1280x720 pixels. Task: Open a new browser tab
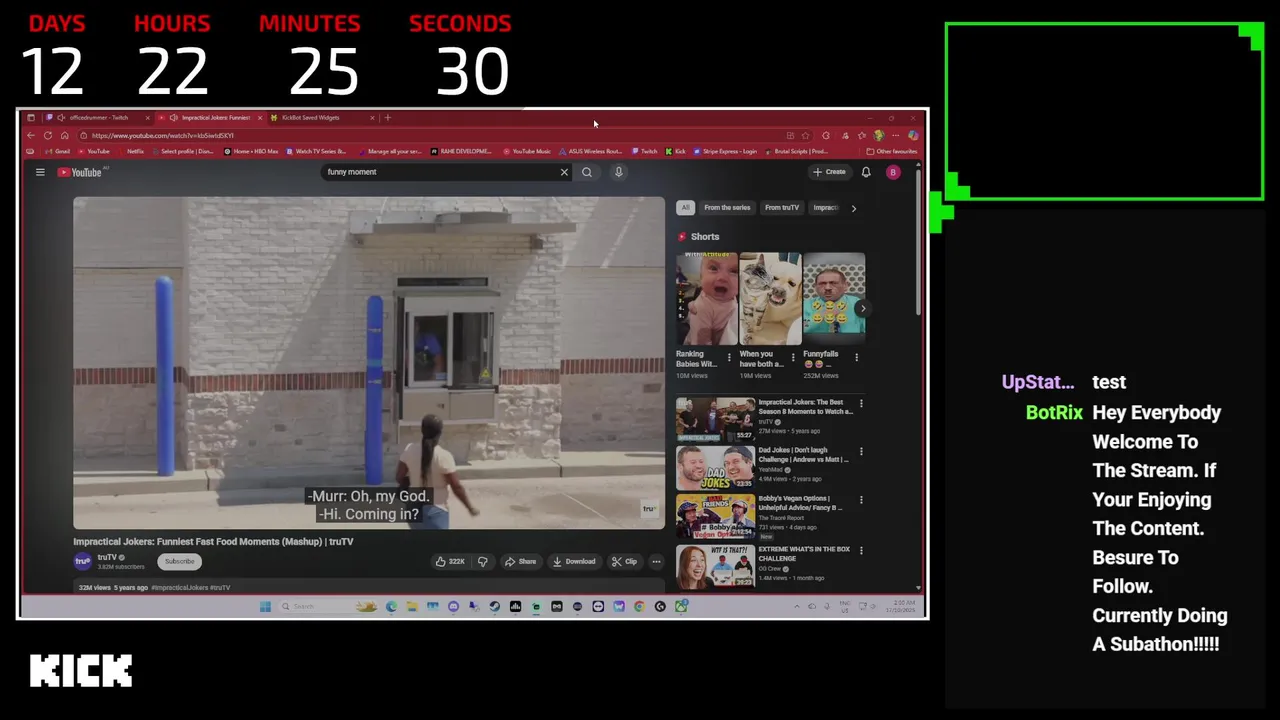[388, 117]
